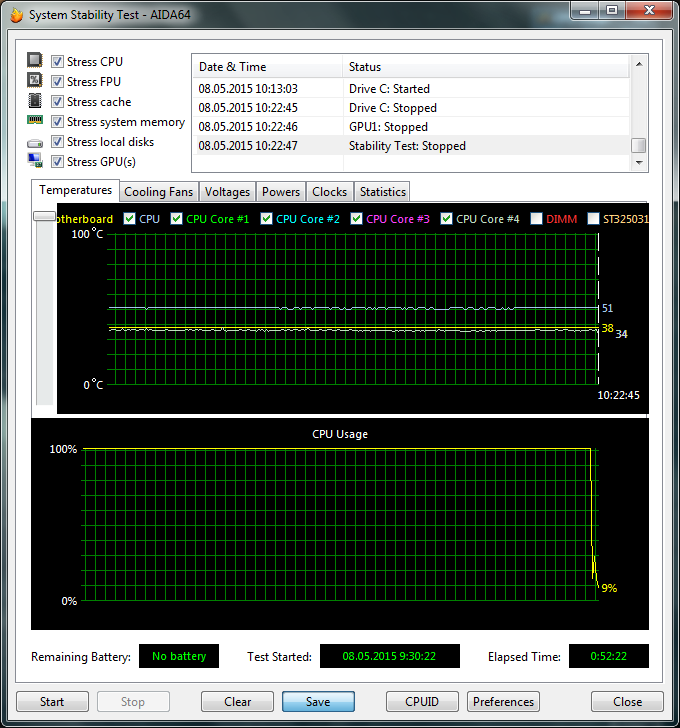The width and height of the screenshot is (680, 728).
Task: Click the Close button at bottom right
Action: pyautogui.click(x=627, y=702)
